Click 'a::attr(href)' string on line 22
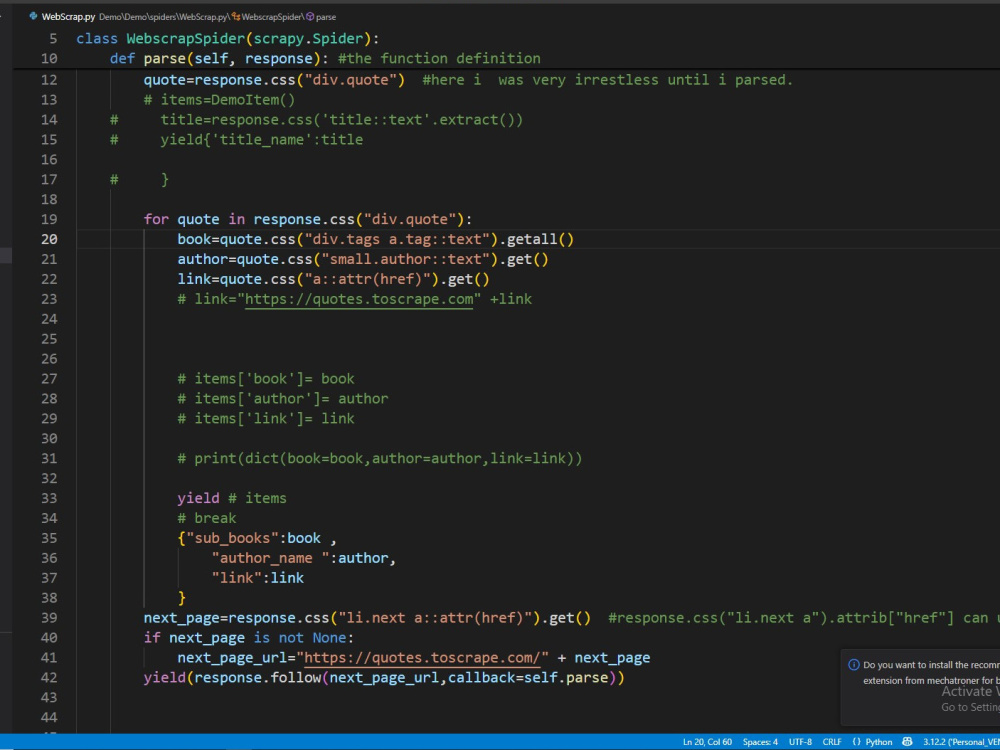Image resolution: width=1000 pixels, height=750 pixels. [x=367, y=279]
